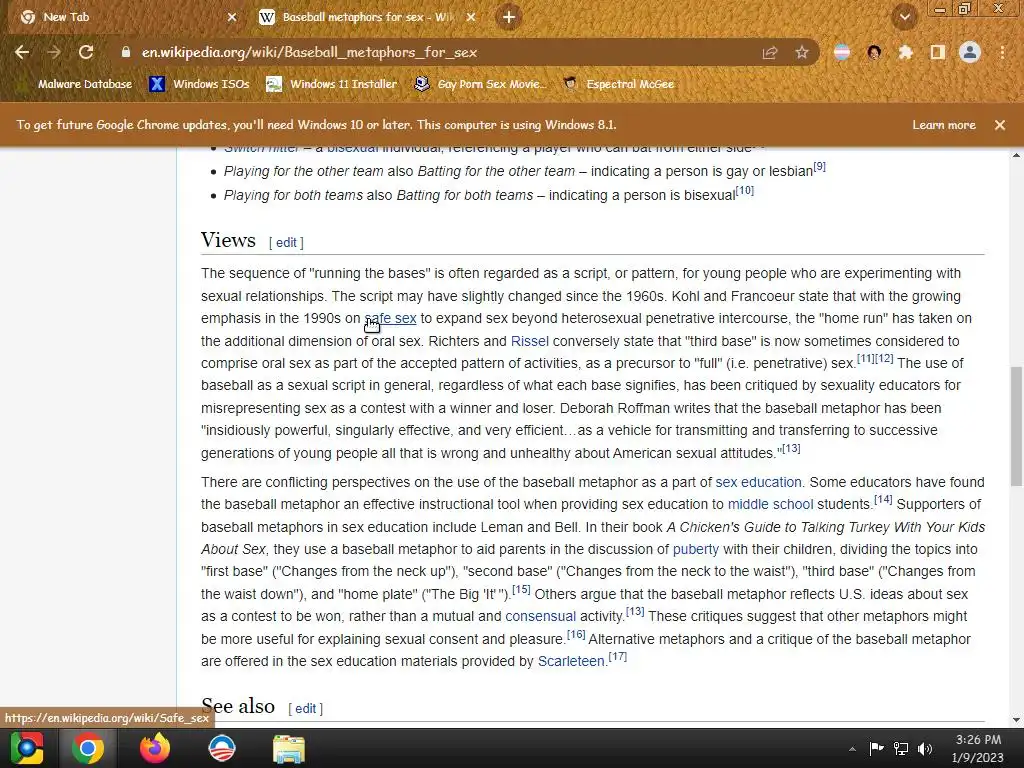The height and width of the screenshot is (768, 1024).
Task: Jump to citation 9
Action: click(x=820, y=167)
